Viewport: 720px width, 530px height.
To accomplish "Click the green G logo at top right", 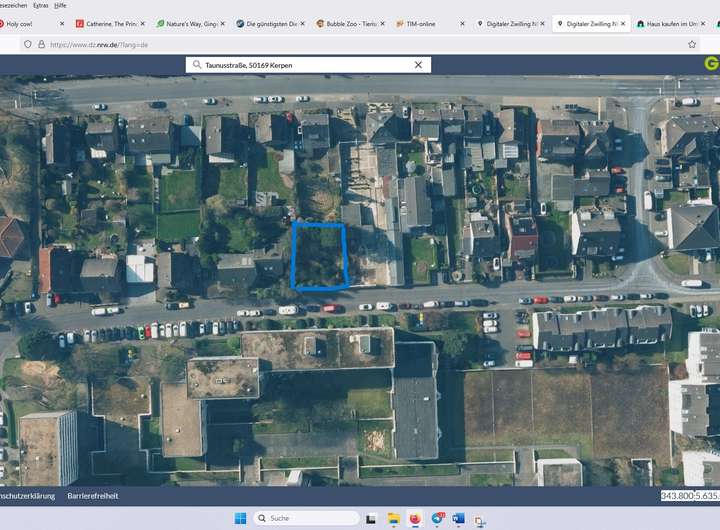I will 710,64.
